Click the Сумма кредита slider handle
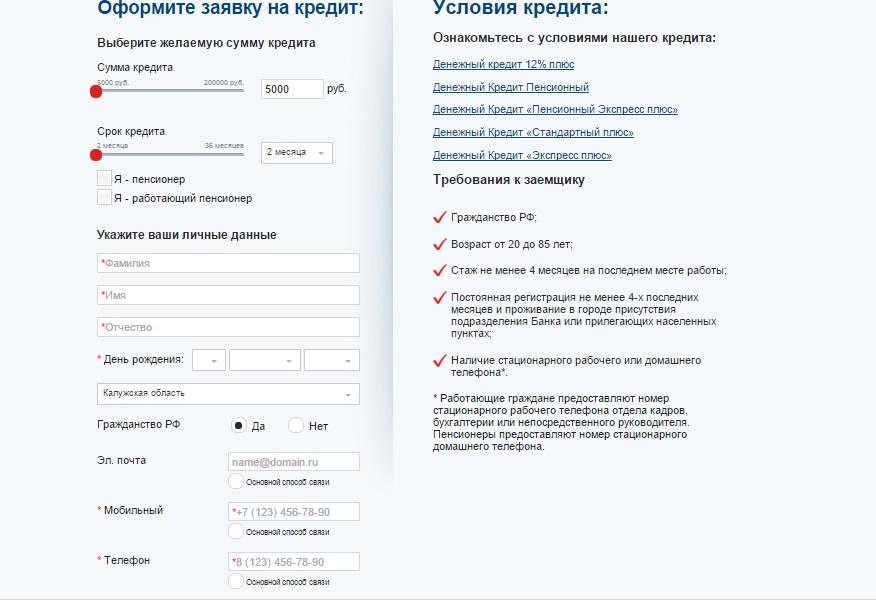 (96, 91)
